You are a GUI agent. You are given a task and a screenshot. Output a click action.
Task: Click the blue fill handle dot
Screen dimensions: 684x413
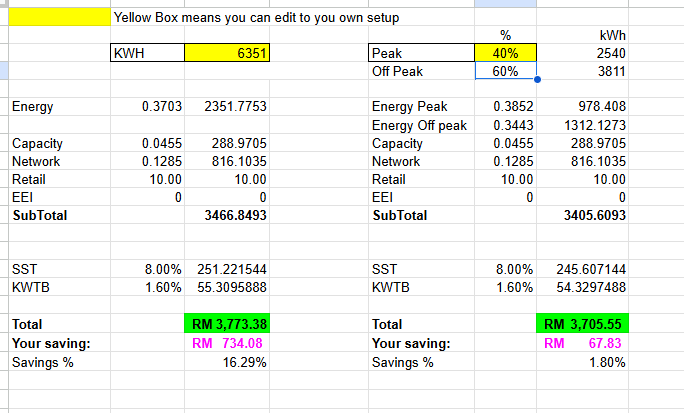click(537, 79)
